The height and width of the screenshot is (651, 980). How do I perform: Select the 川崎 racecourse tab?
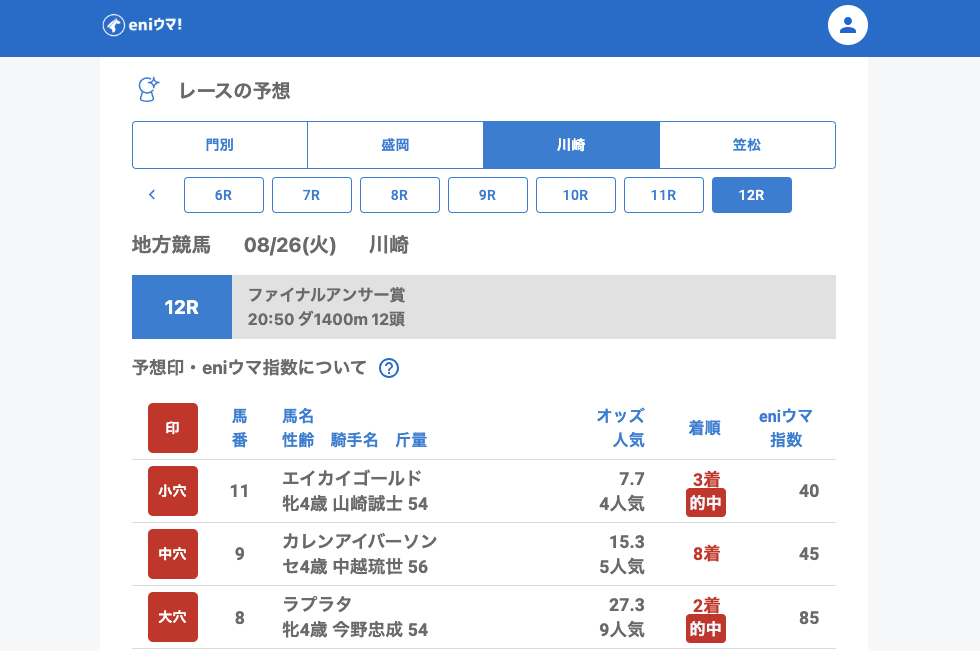[571, 145]
